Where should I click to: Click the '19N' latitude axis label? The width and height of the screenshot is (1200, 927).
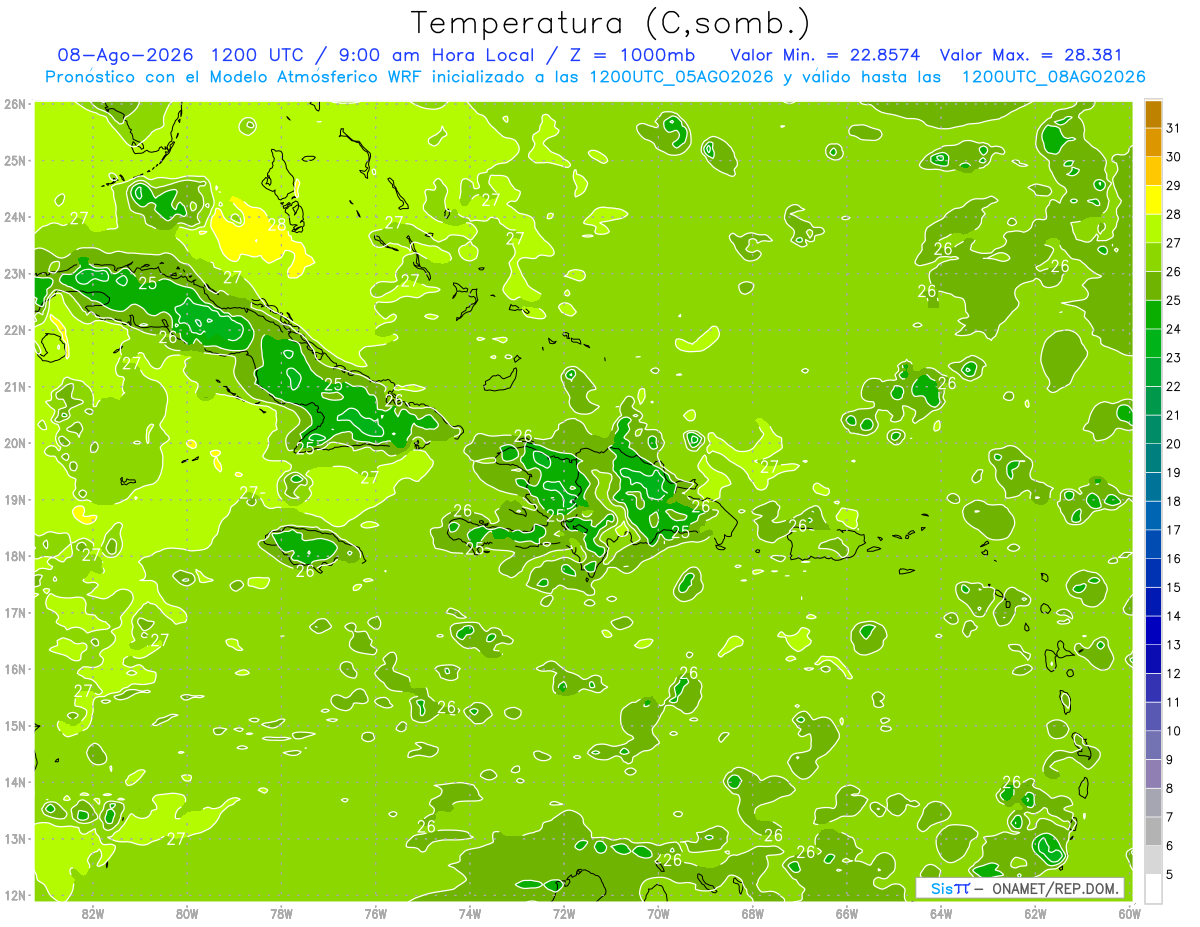point(14,499)
